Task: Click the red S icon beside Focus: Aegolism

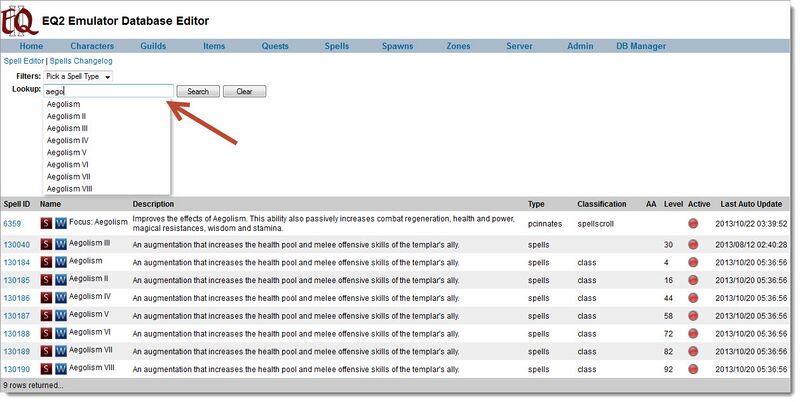Action: coord(46,223)
